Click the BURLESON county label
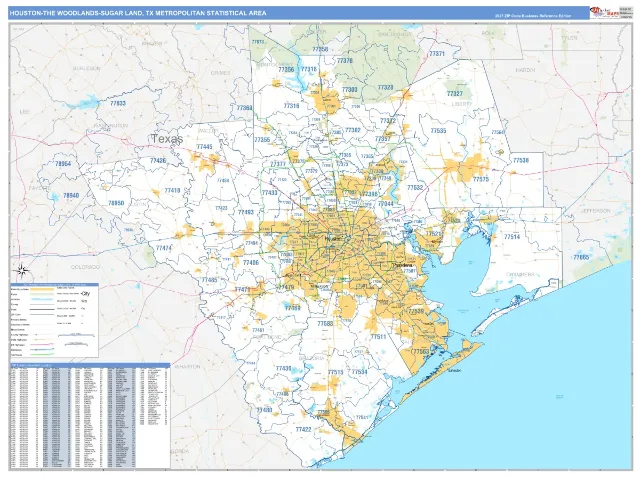 click(87, 69)
